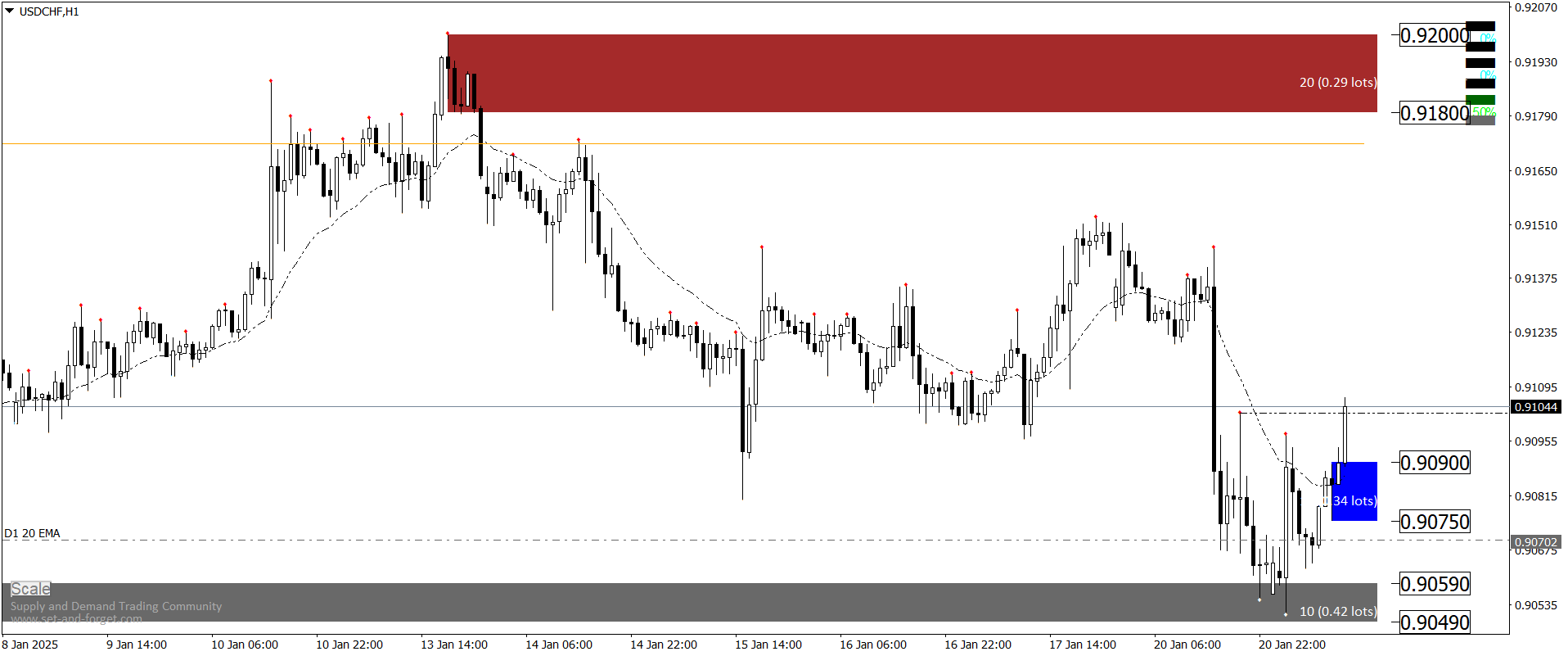Click the current price tag 0.91044
1568x656 pixels.
tap(1536, 407)
